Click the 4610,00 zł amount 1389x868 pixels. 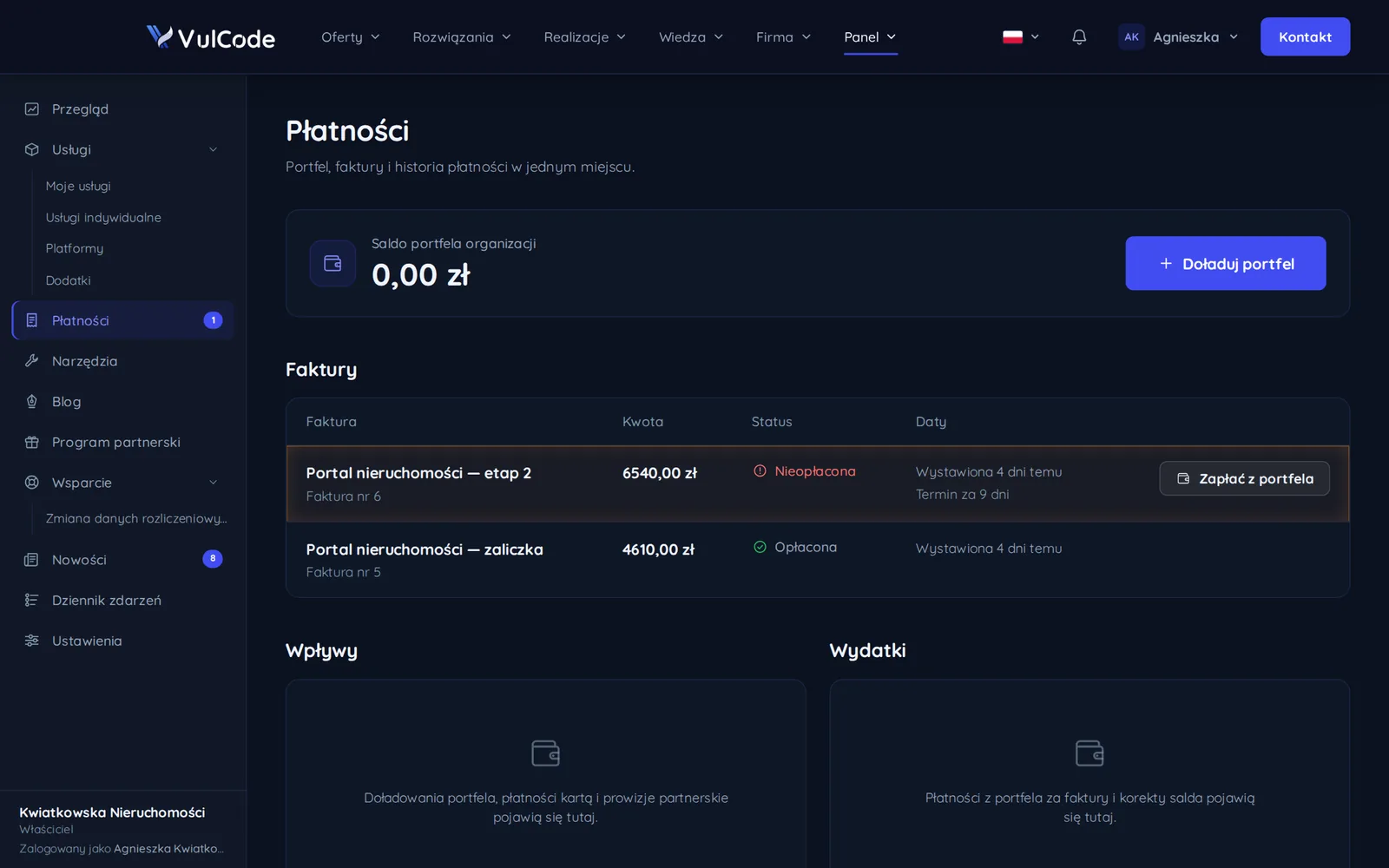pos(658,549)
